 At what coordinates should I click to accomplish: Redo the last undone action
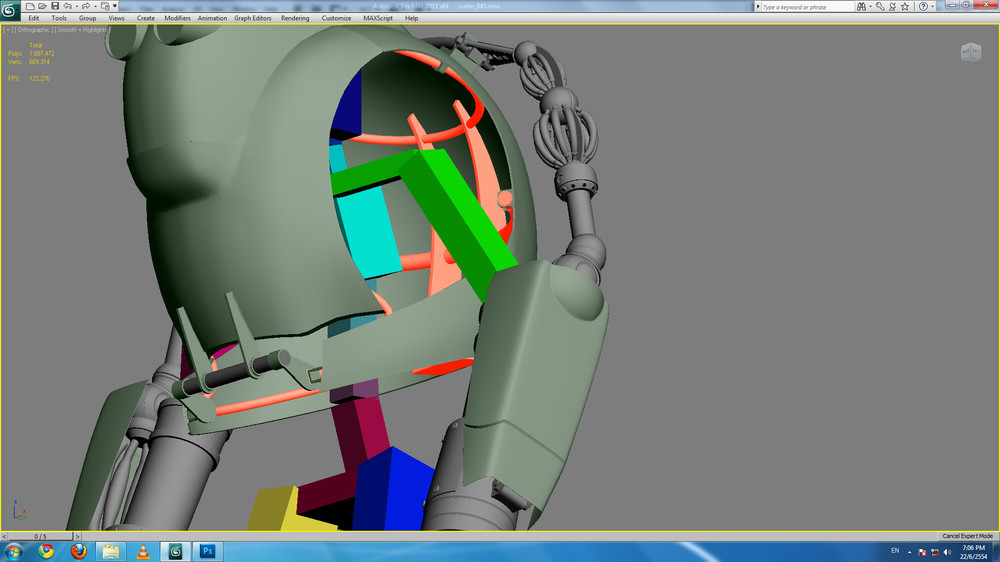click(86, 6)
